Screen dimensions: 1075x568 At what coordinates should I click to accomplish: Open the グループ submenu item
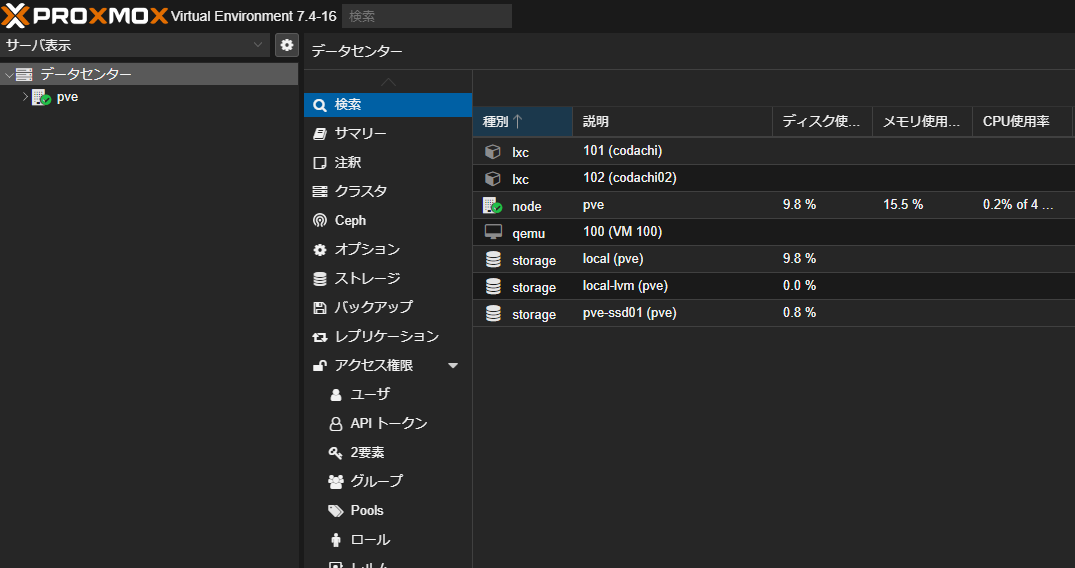(x=388, y=482)
